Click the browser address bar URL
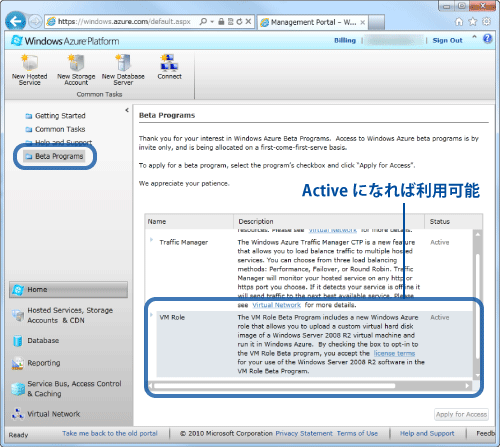The height and width of the screenshot is (447, 500). (124, 22)
